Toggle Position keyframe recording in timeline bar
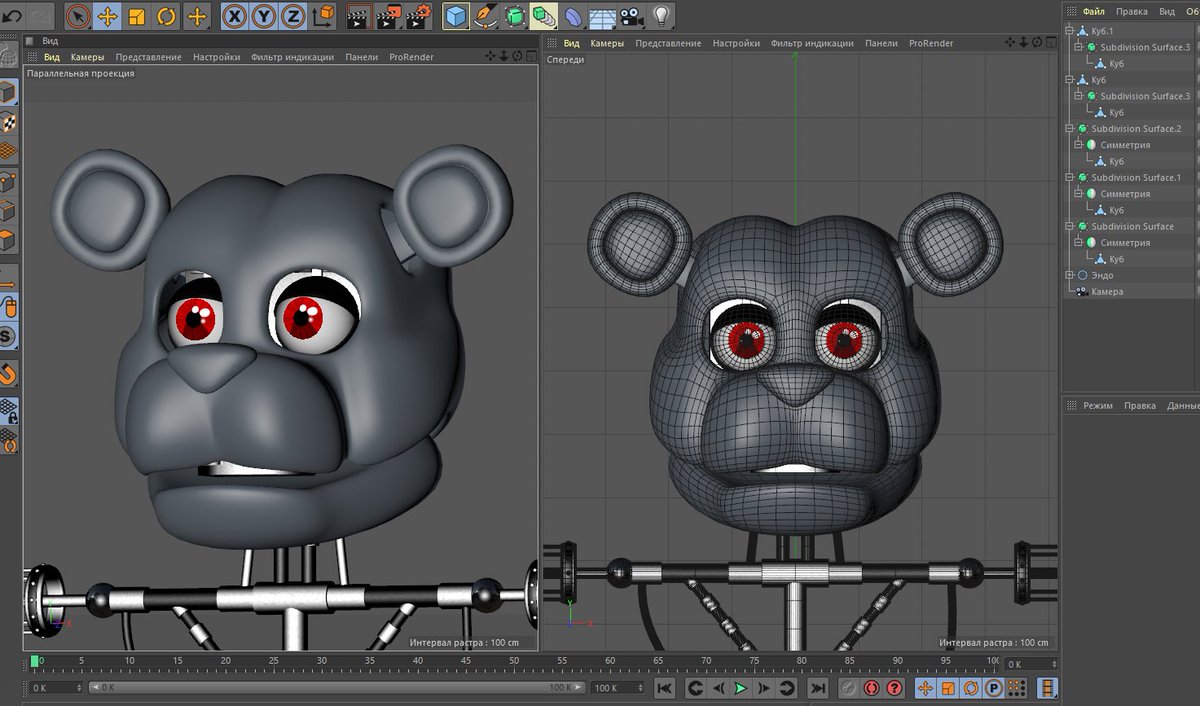This screenshot has height=706, width=1200. (x=925, y=688)
